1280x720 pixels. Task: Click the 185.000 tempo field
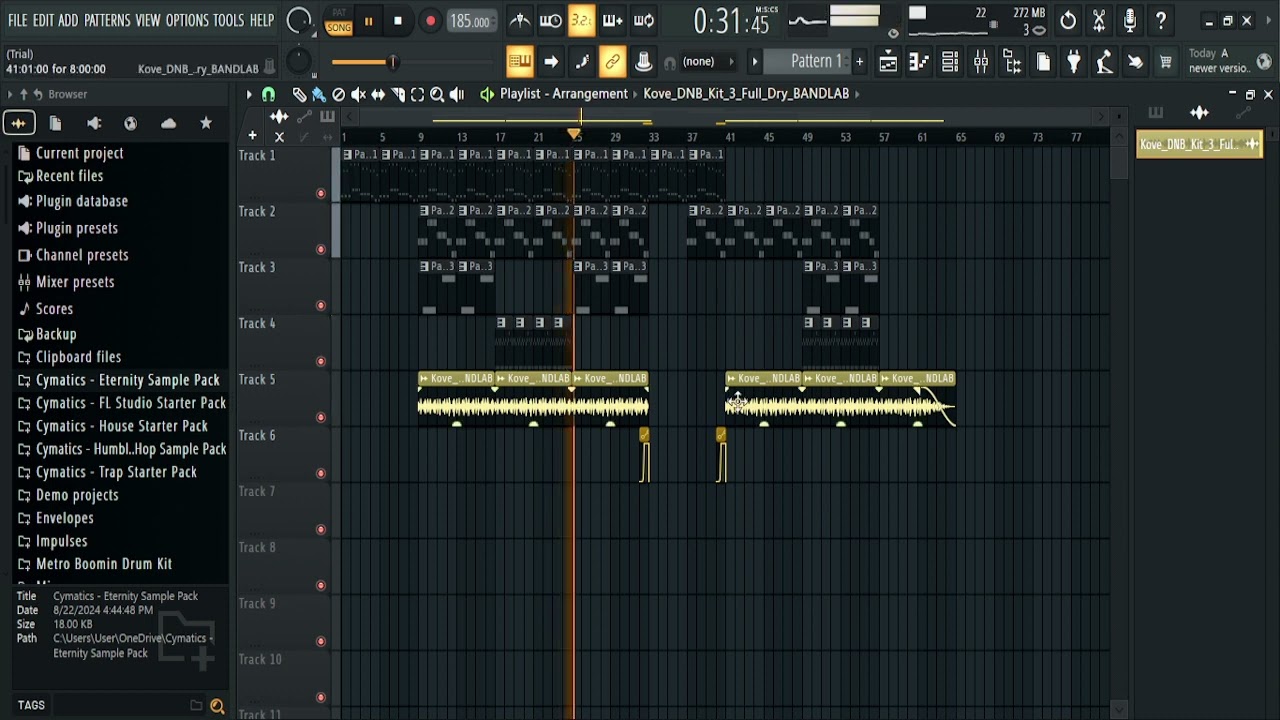[470, 21]
